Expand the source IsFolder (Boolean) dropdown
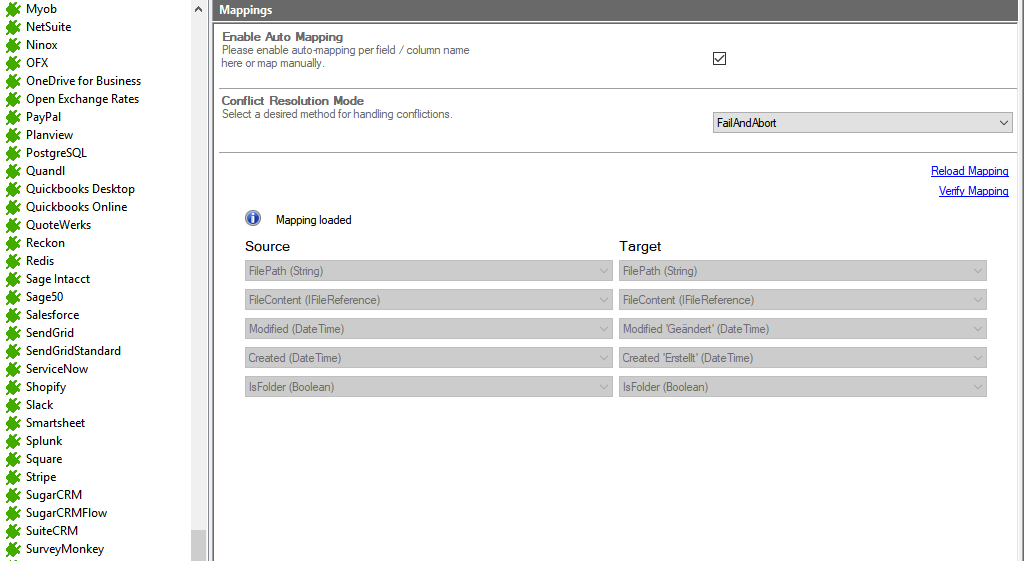This screenshot has width=1024, height=561. coord(428,387)
